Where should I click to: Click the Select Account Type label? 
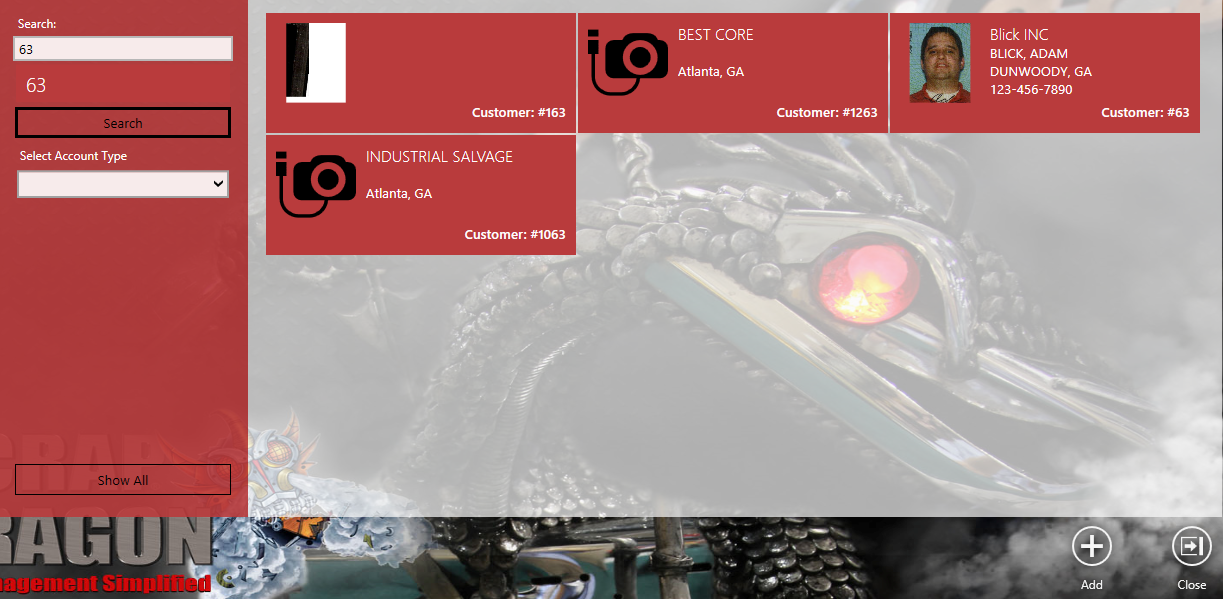pos(73,156)
